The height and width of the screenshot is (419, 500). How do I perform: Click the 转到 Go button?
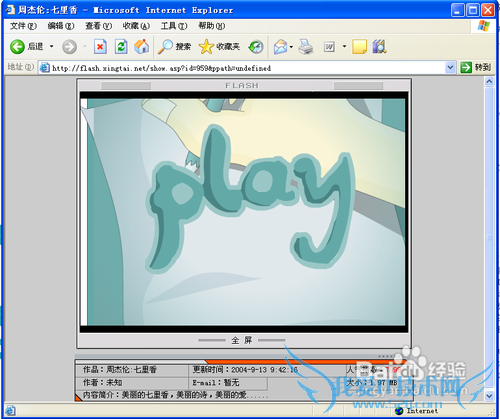(x=475, y=68)
